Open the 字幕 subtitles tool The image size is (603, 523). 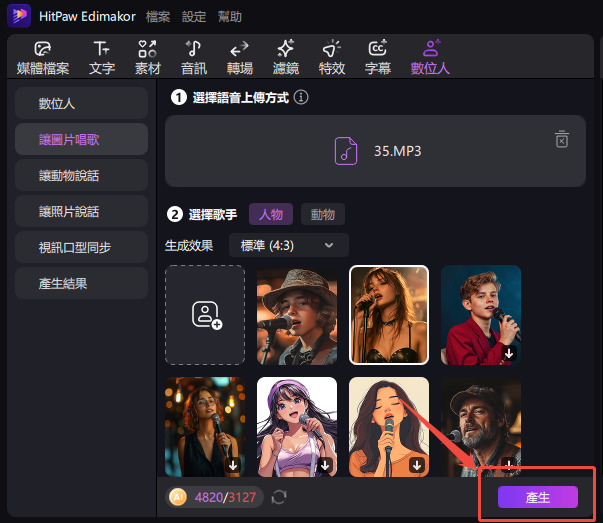click(378, 58)
